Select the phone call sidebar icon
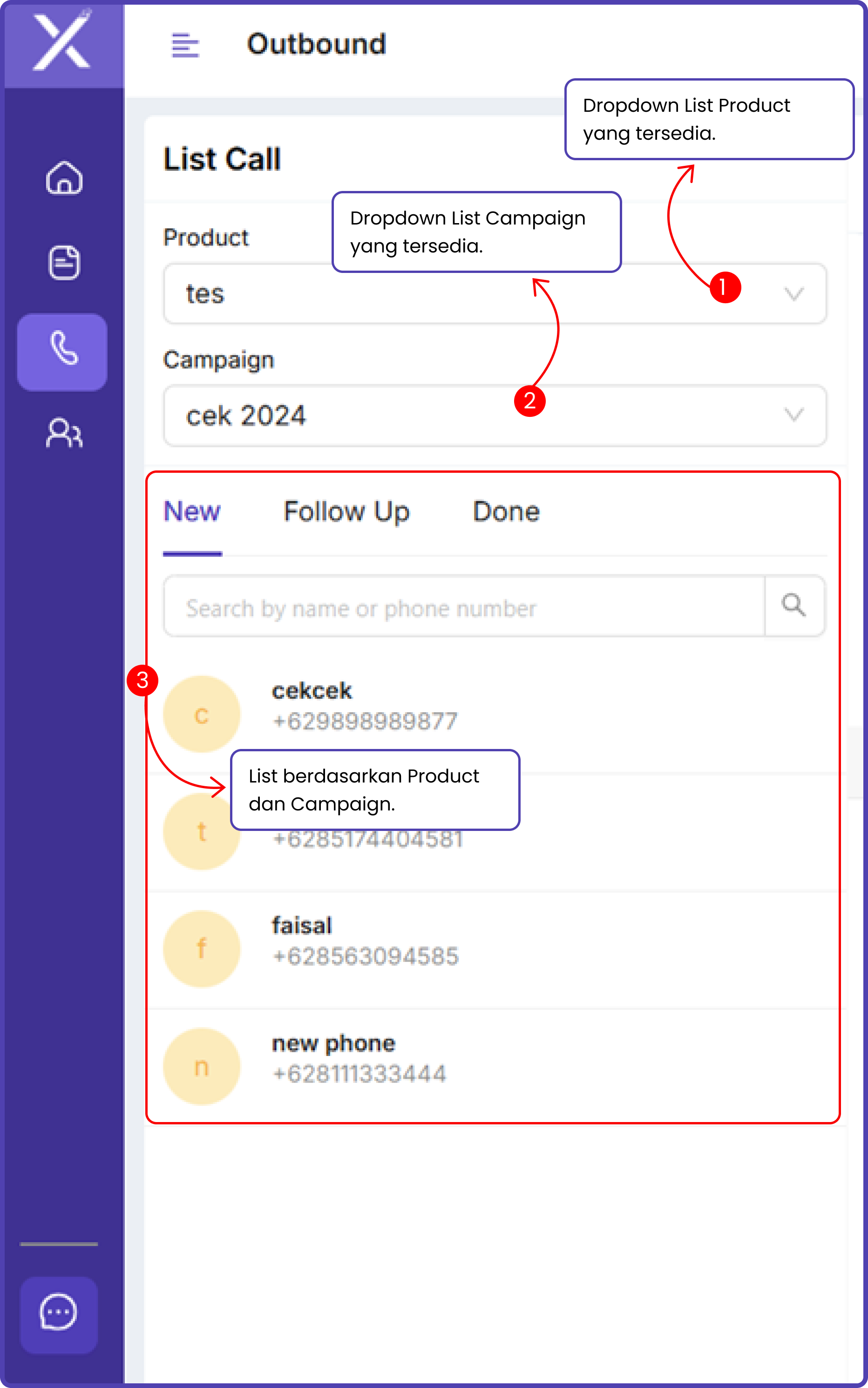 coord(62,352)
